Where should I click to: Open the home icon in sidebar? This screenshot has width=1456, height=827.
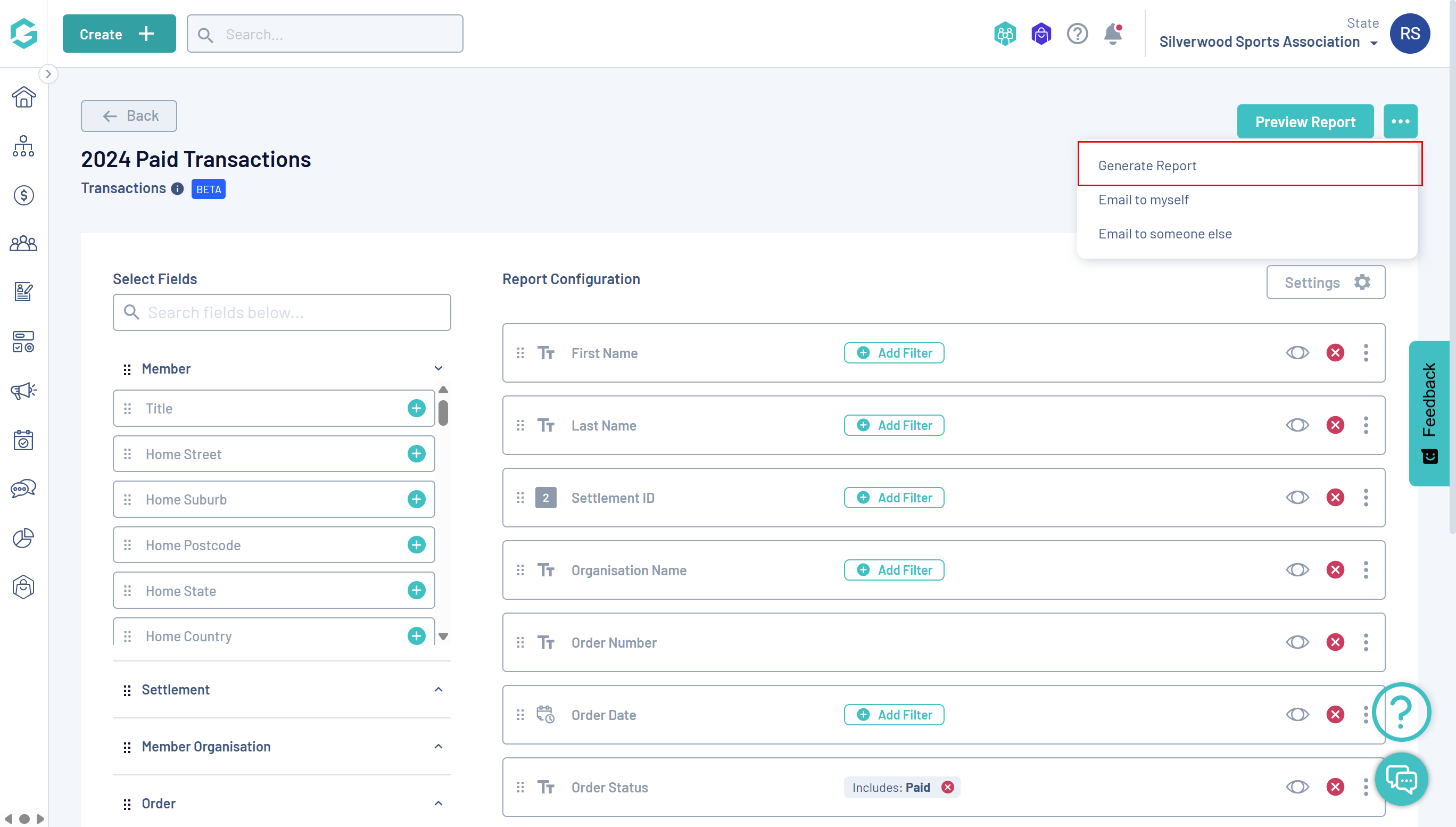[23, 97]
